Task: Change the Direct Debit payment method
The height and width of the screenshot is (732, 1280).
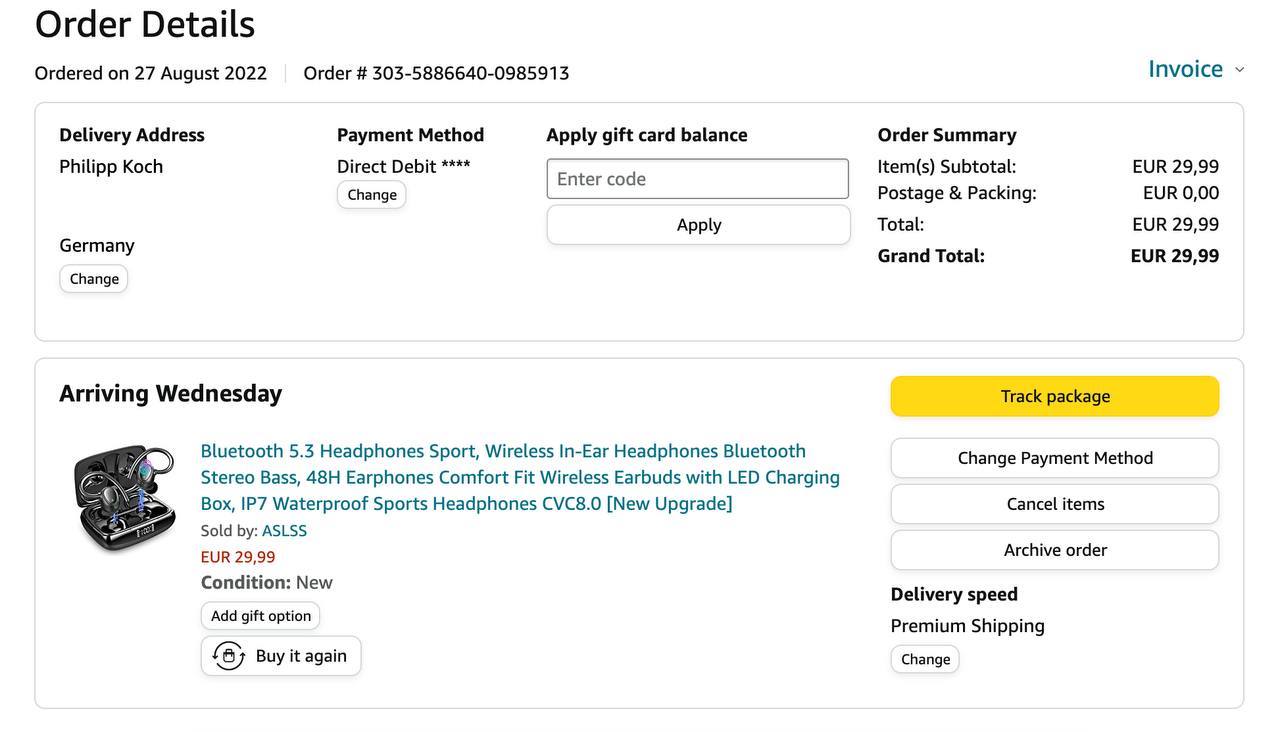Action: (x=372, y=195)
